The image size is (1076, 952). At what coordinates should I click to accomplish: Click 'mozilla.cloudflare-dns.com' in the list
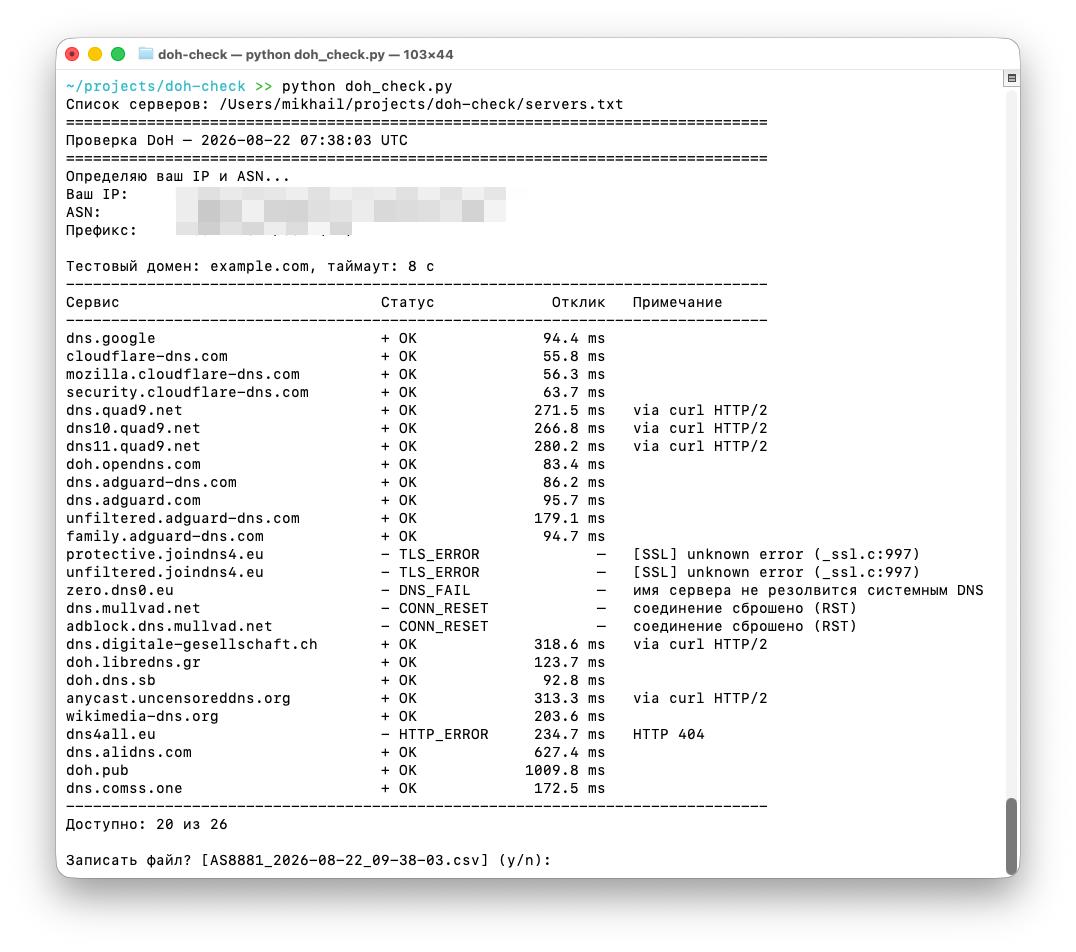pos(183,374)
